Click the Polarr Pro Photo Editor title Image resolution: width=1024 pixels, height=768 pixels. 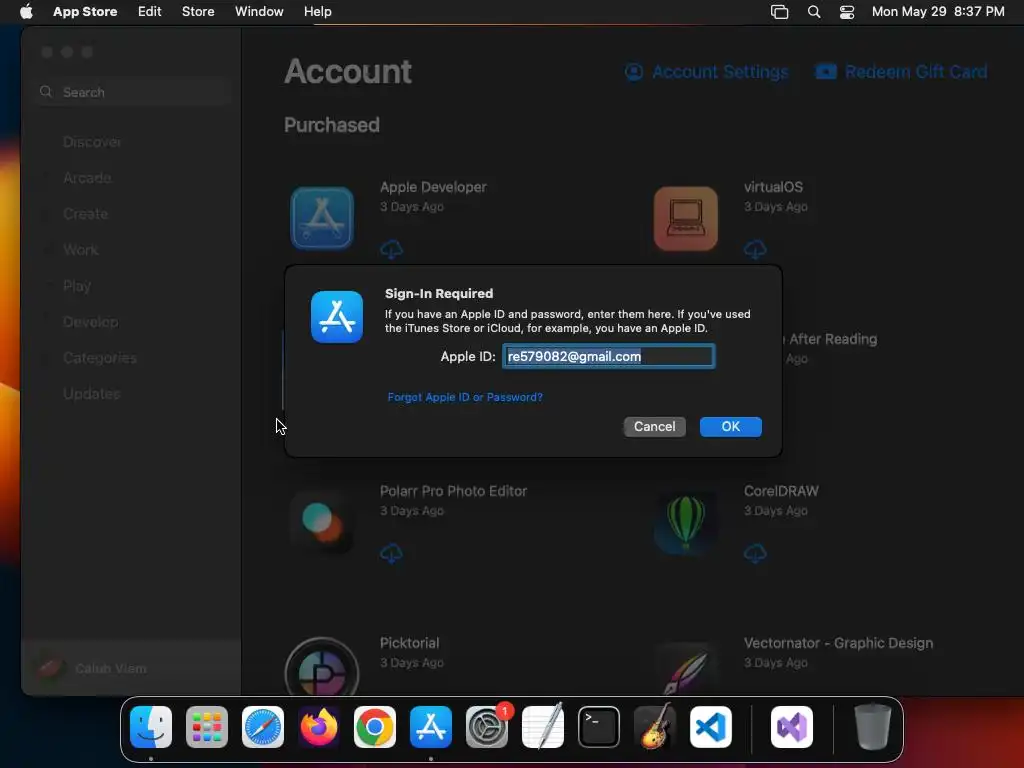(x=453, y=491)
